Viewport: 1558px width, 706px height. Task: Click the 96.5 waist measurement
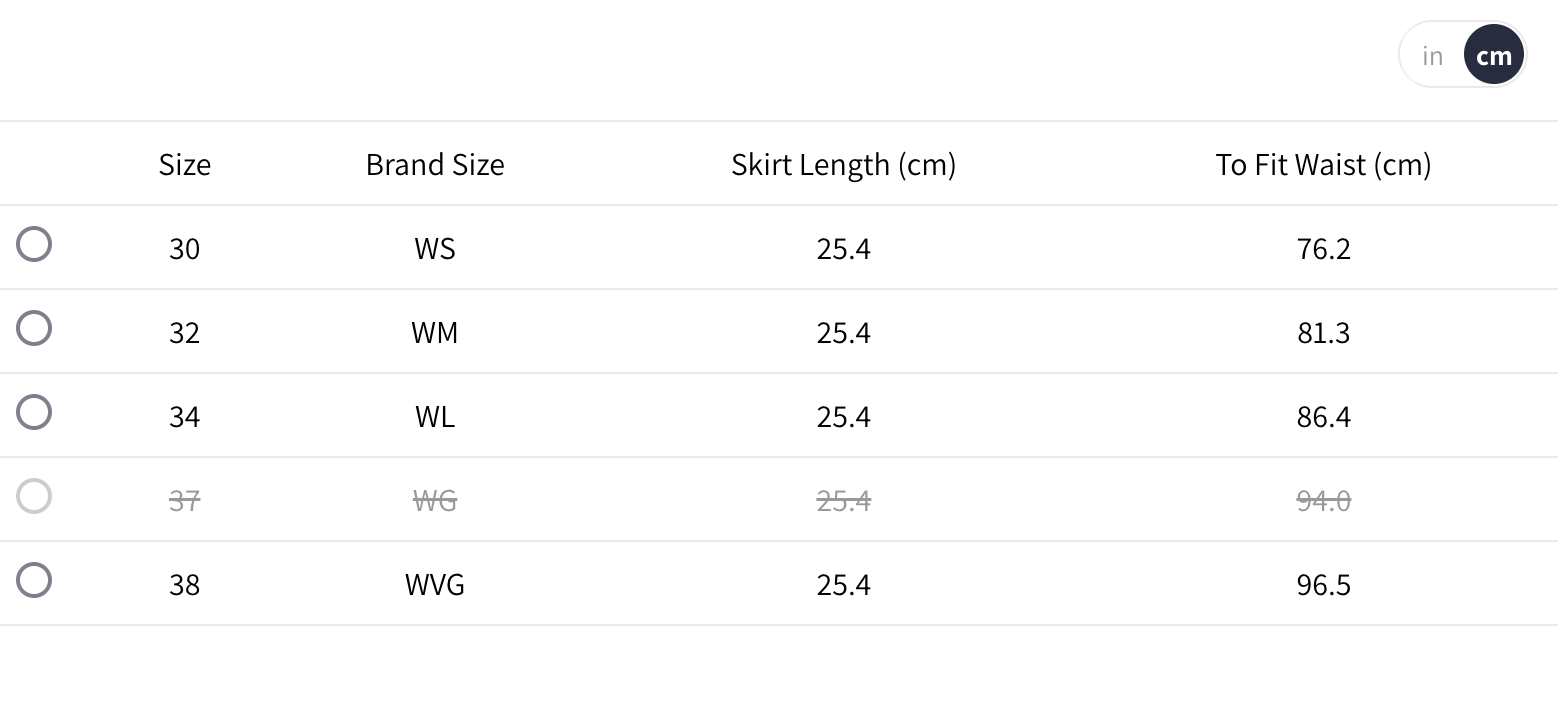pyautogui.click(x=1323, y=585)
